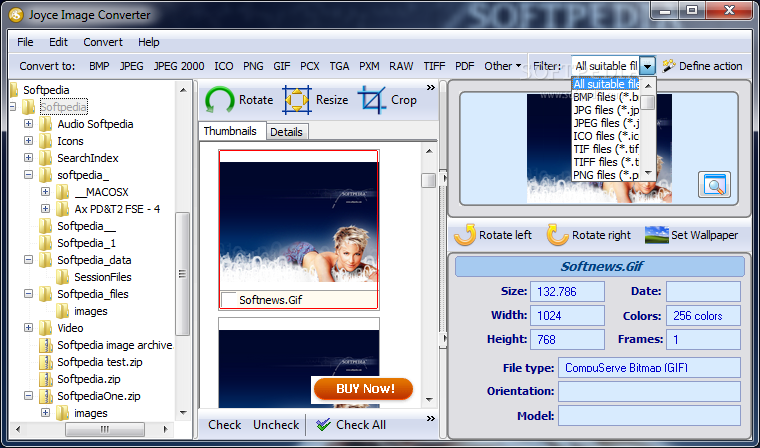Expand the SearchIndex folder node
This screenshot has width=760, height=448.
tap(29, 158)
